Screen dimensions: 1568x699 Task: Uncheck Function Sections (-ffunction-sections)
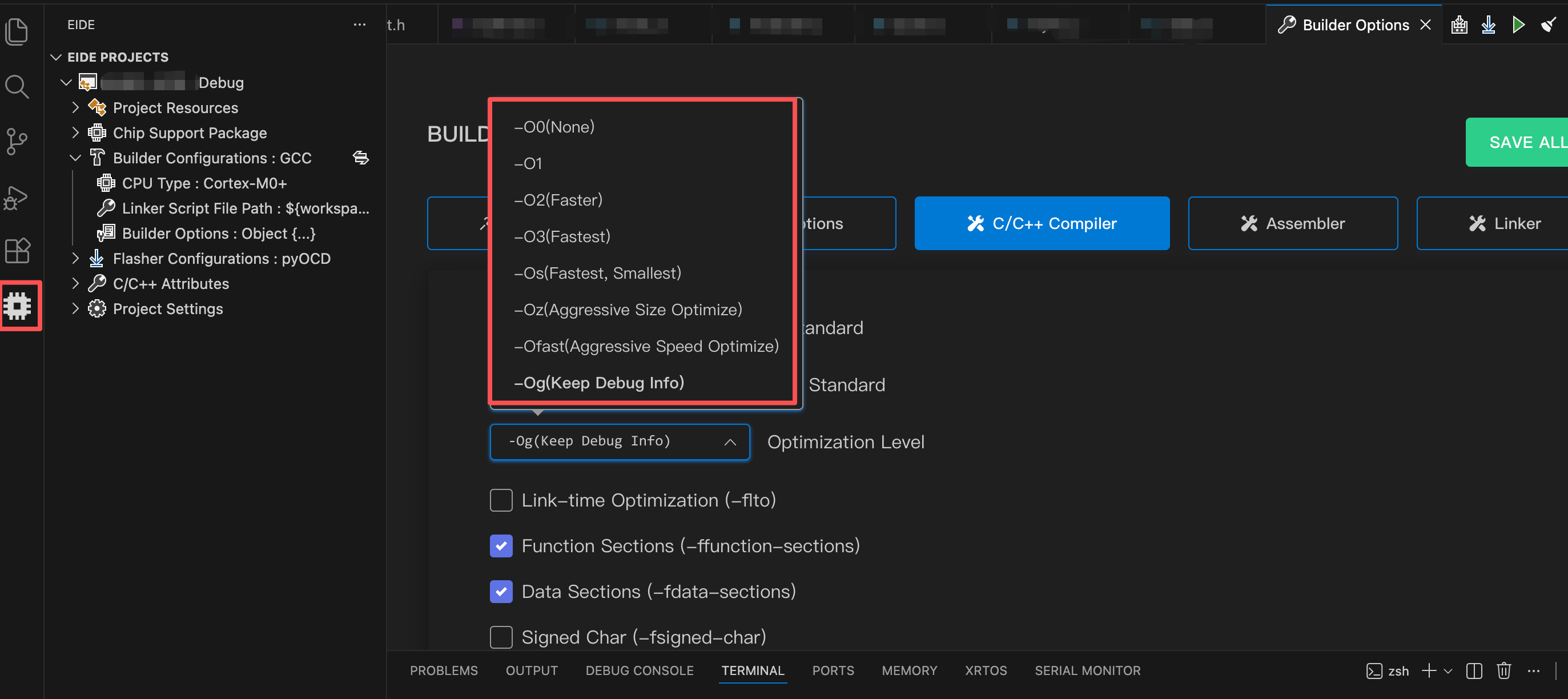[501, 545]
